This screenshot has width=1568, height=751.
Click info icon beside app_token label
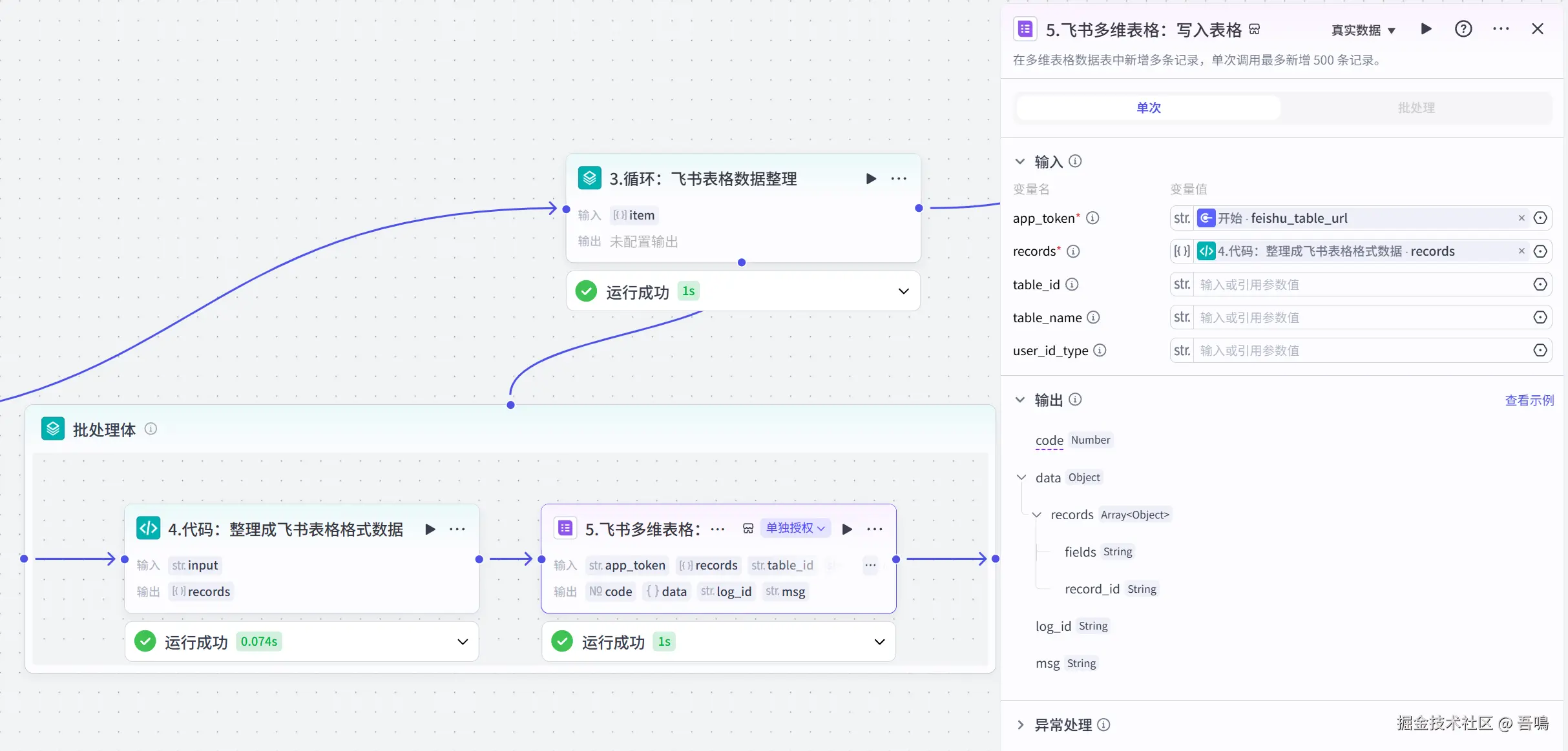[x=1092, y=218]
